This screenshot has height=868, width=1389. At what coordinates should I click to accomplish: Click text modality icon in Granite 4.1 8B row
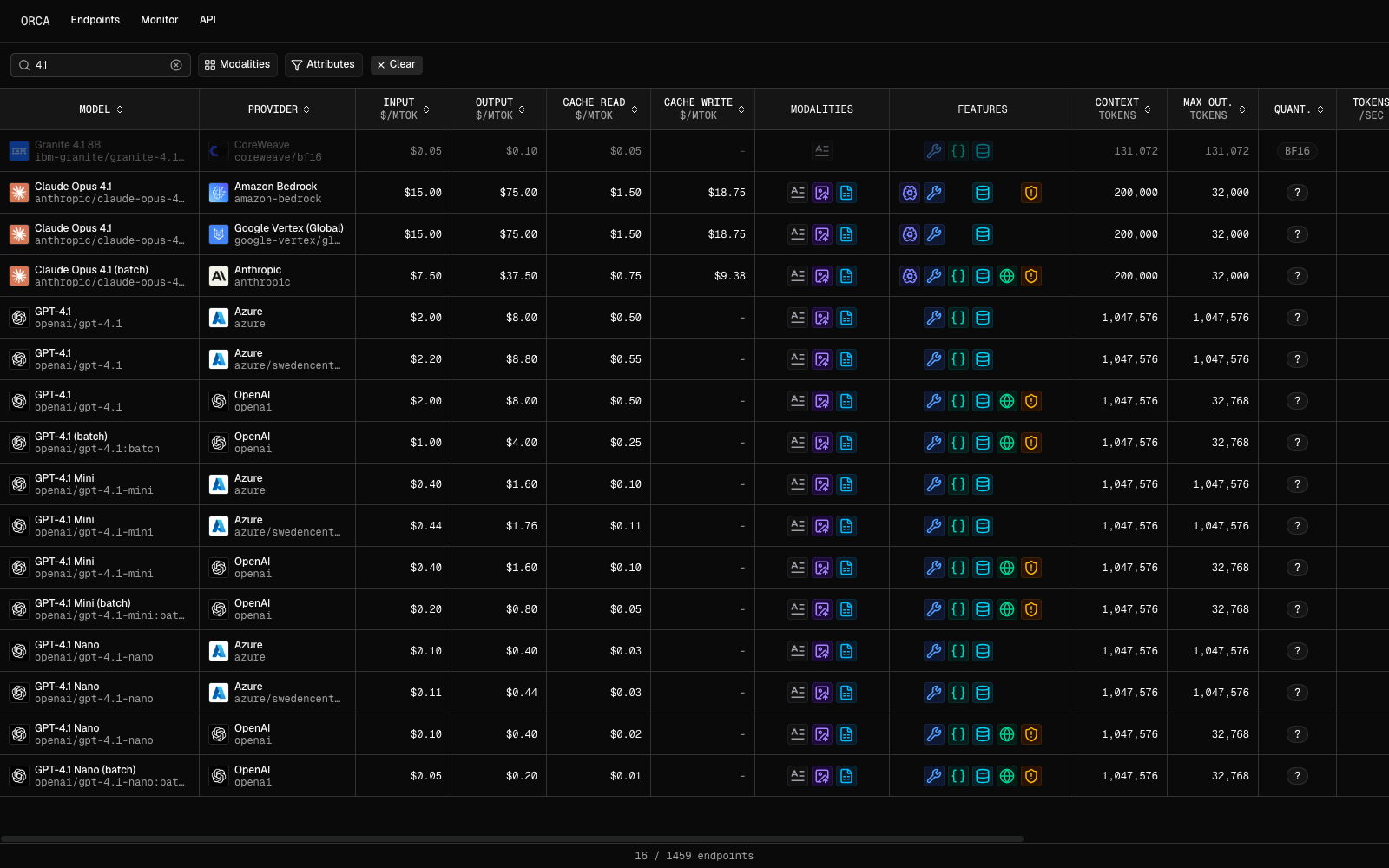822,151
